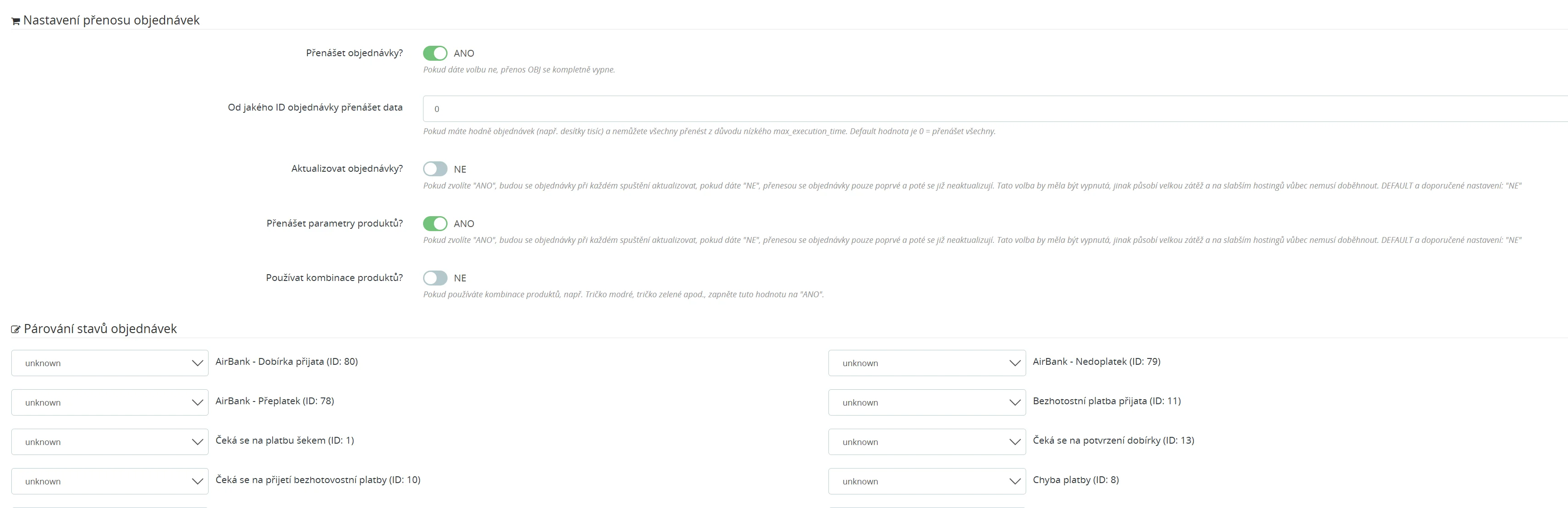This screenshot has width=1568, height=508.
Task: Enable the Aktualizovat objednávky toggle
Action: [x=435, y=169]
